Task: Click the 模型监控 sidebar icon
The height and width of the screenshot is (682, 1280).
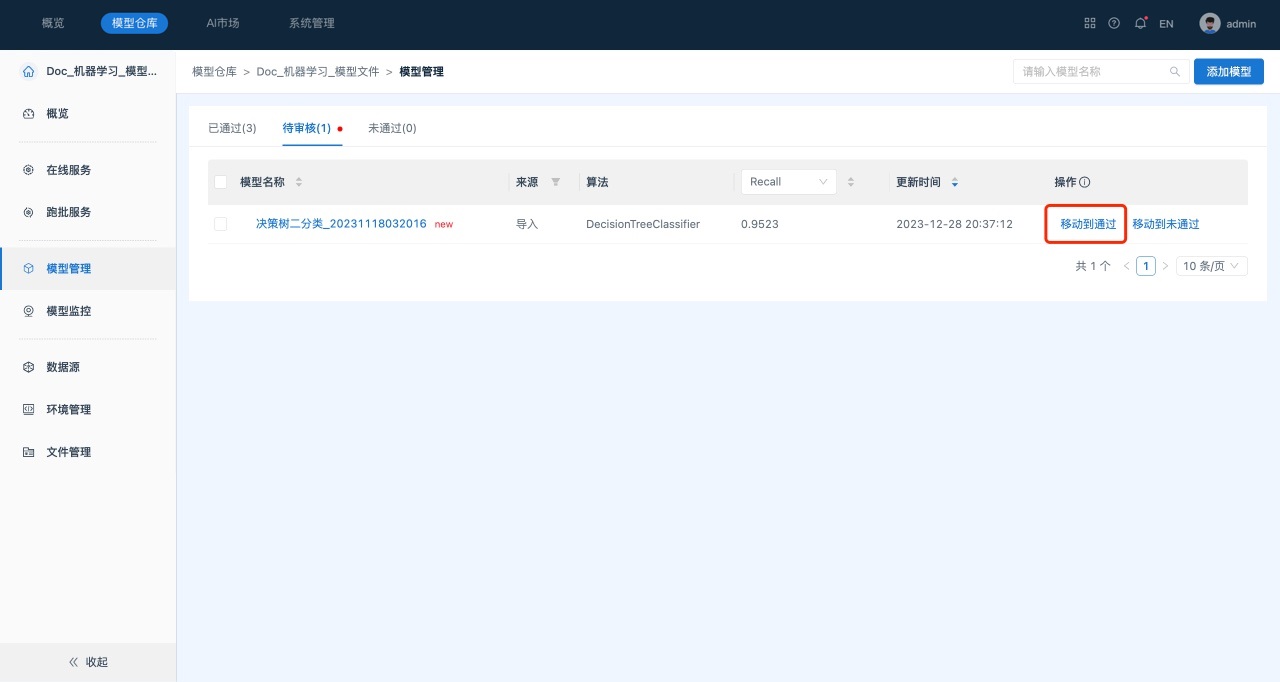Action: [28, 311]
